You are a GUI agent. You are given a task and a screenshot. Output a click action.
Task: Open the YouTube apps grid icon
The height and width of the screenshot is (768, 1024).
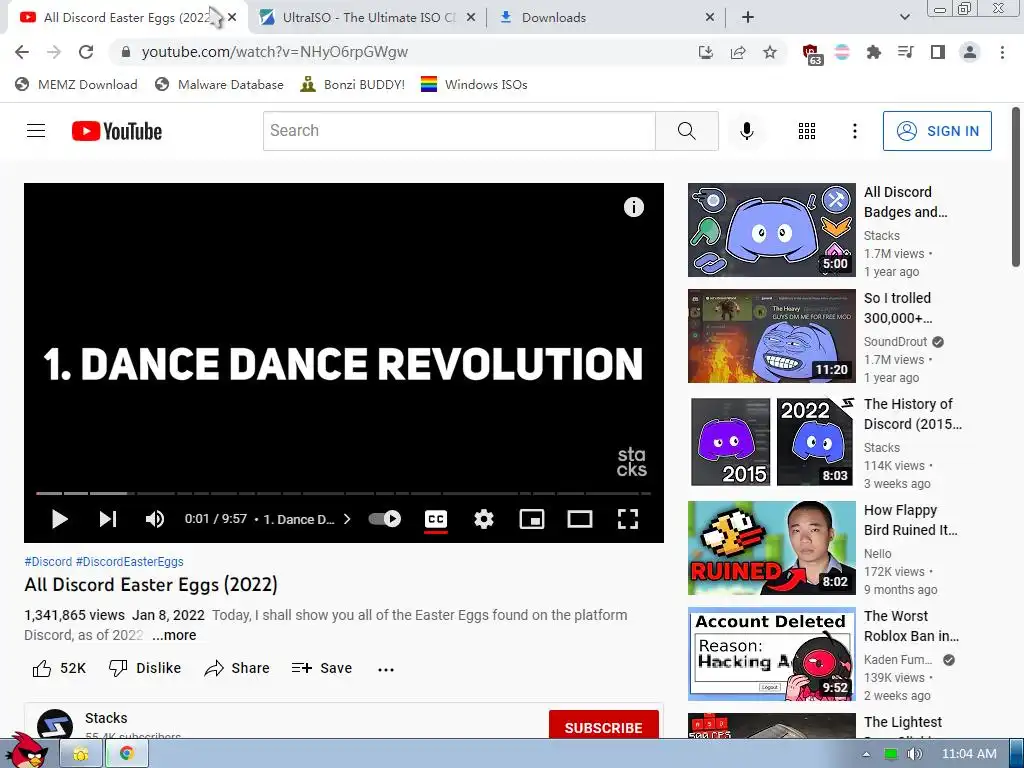pyautogui.click(x=807, y=131)
